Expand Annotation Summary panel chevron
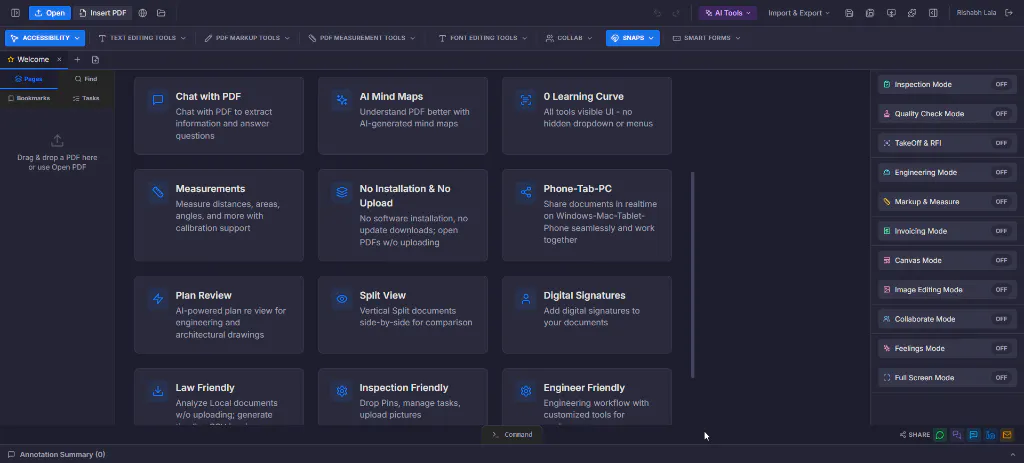This screenshot has height=463, width=1024. (1013, 455)
